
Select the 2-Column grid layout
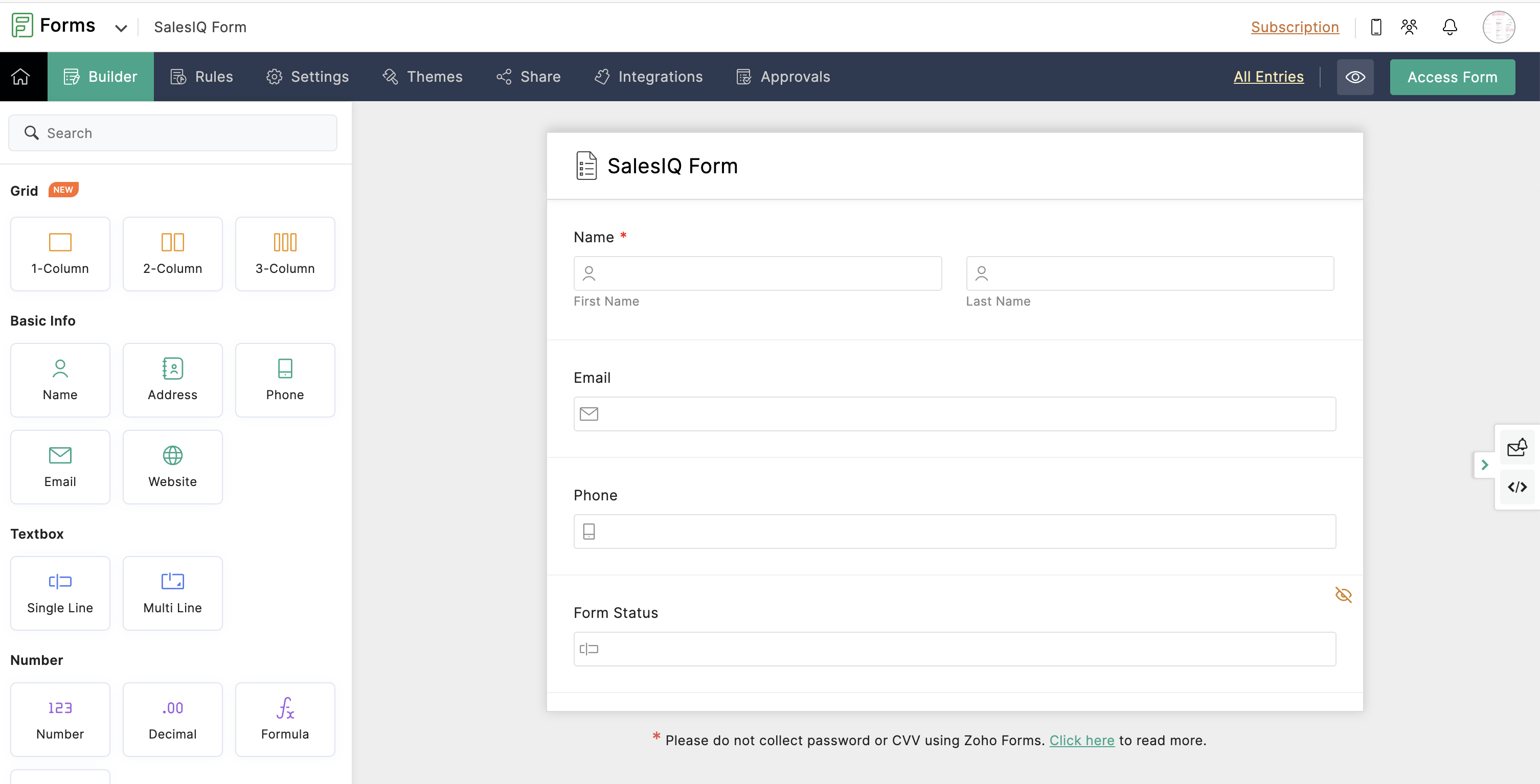pos(172,253)
